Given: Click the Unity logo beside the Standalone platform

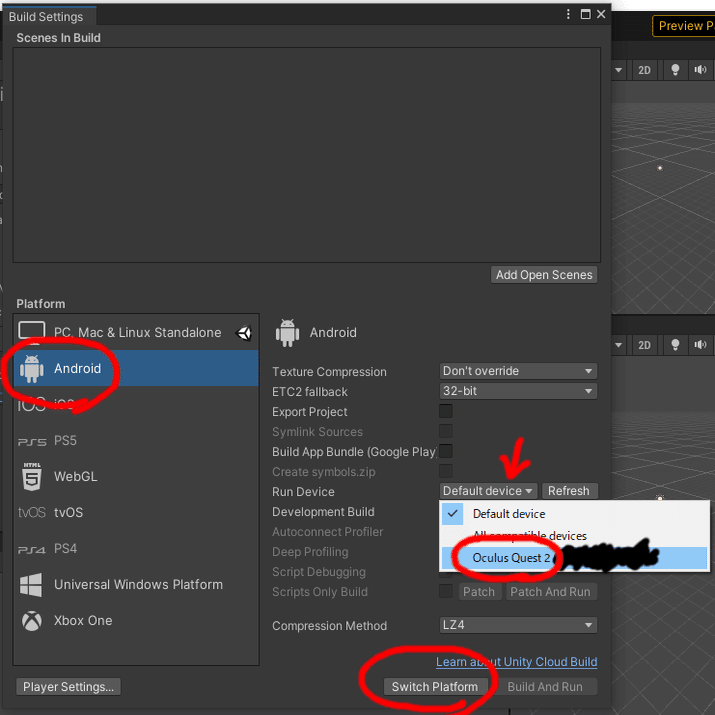Looking at the screenshot, I should click(244, 333).
